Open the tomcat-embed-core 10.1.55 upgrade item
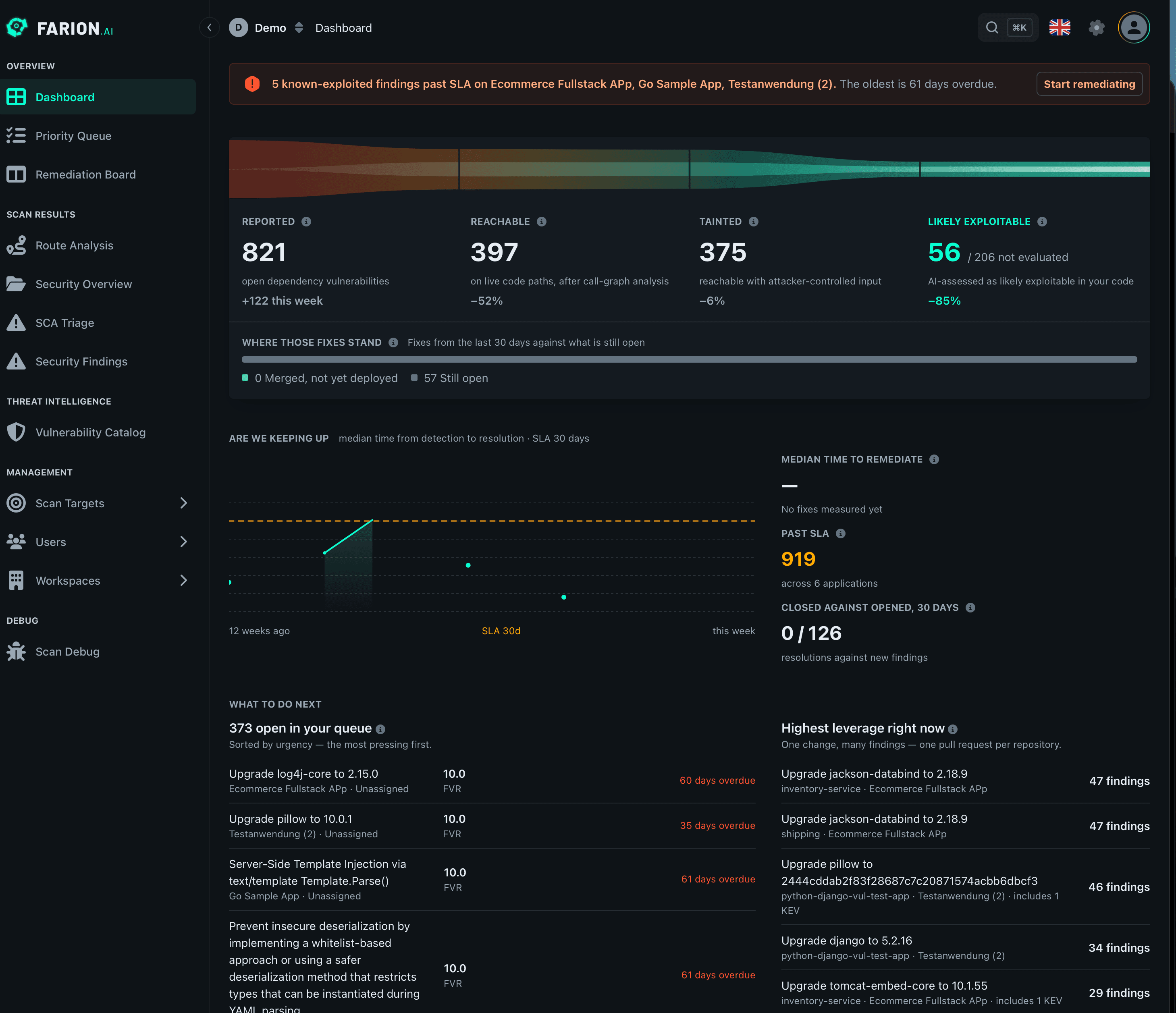The height and width of the screenshot is (1013, 1176). tap(966, 992)
